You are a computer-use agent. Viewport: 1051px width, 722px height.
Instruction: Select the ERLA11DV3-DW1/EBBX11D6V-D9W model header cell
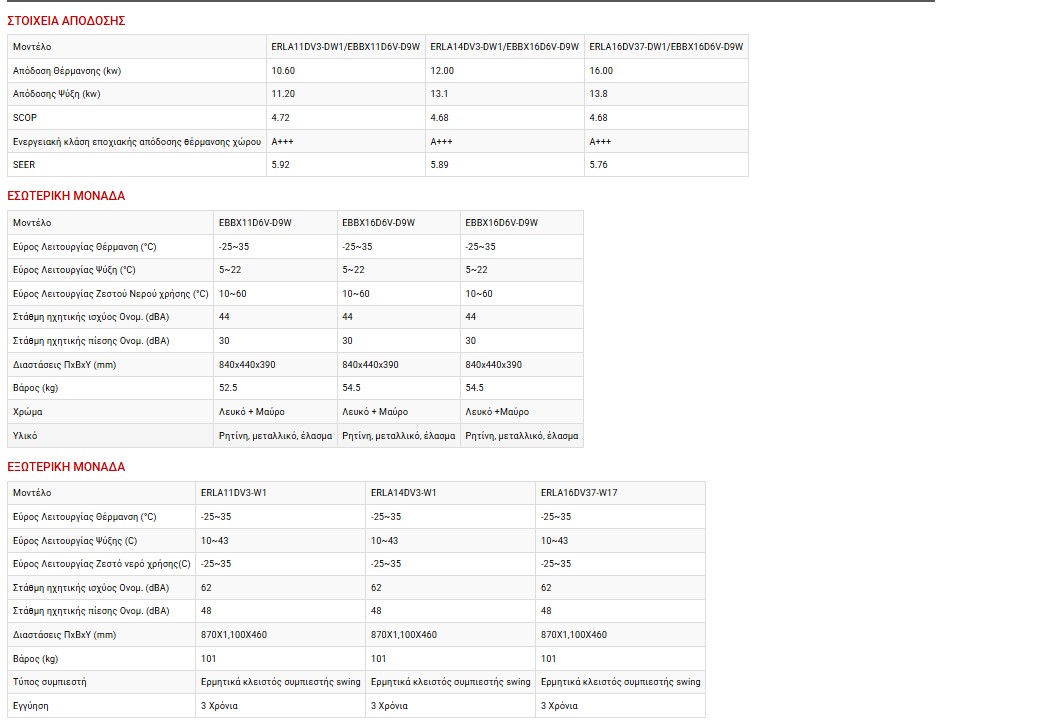(x=344, y=47)
